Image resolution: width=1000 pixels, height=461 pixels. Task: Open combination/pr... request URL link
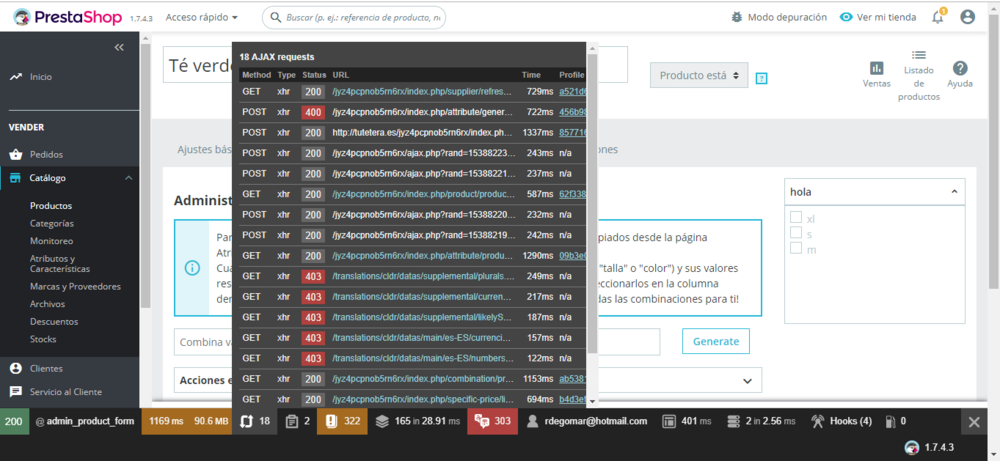click(x=422, y=378)
